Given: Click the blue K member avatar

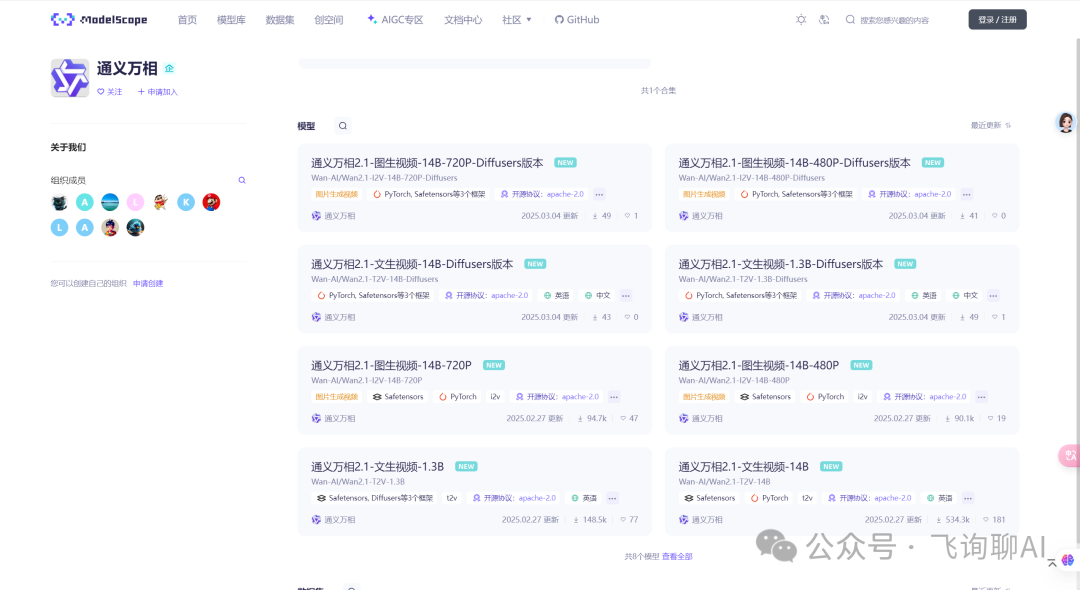Looking at the screenshot, I should point(186,202).
